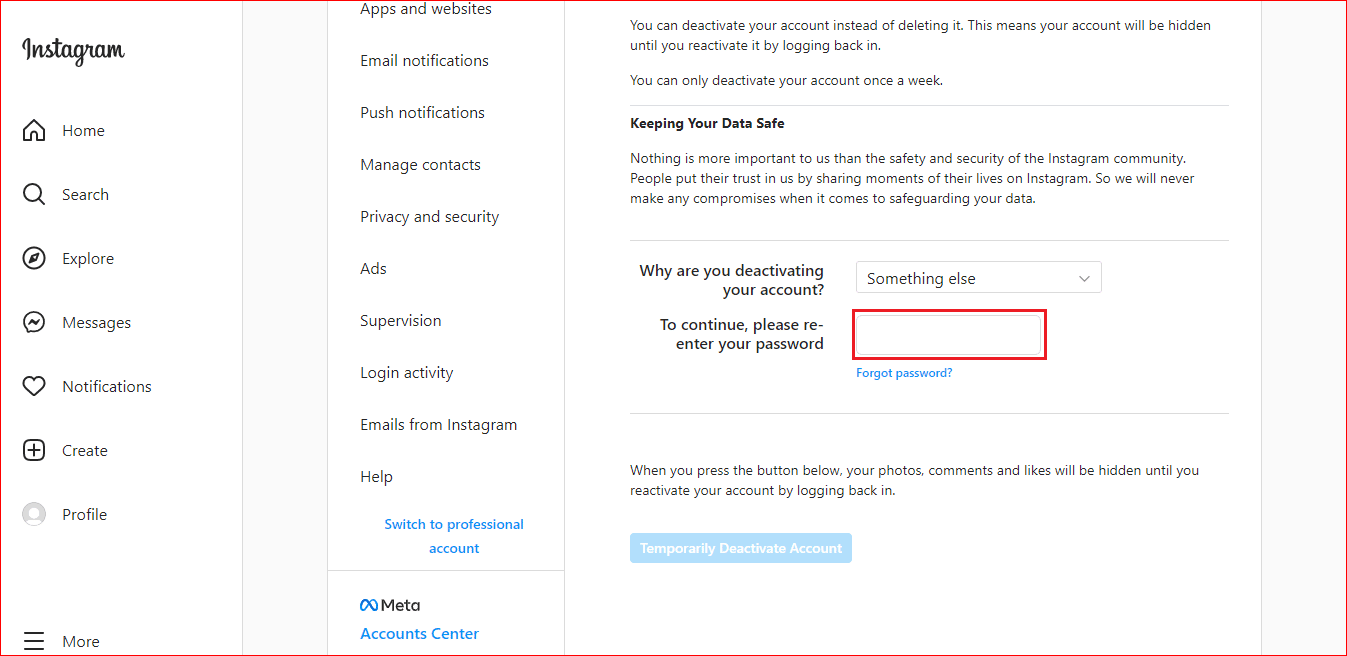This screenshot has height=656, width=1347.
Task: Click the Notifications heart icon
Action: (34, 387)
